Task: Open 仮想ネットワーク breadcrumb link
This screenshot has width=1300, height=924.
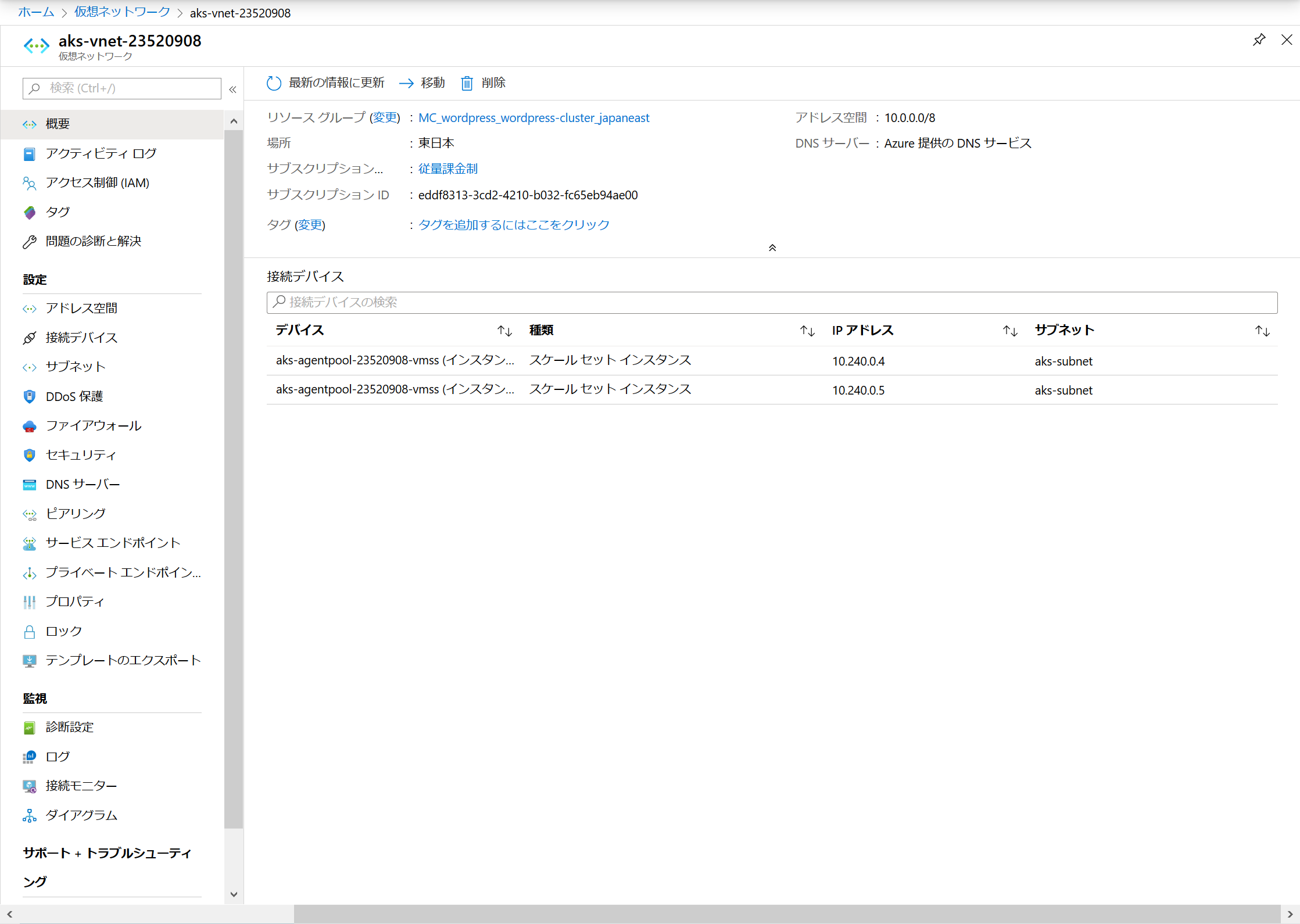Action: point(122,12)
